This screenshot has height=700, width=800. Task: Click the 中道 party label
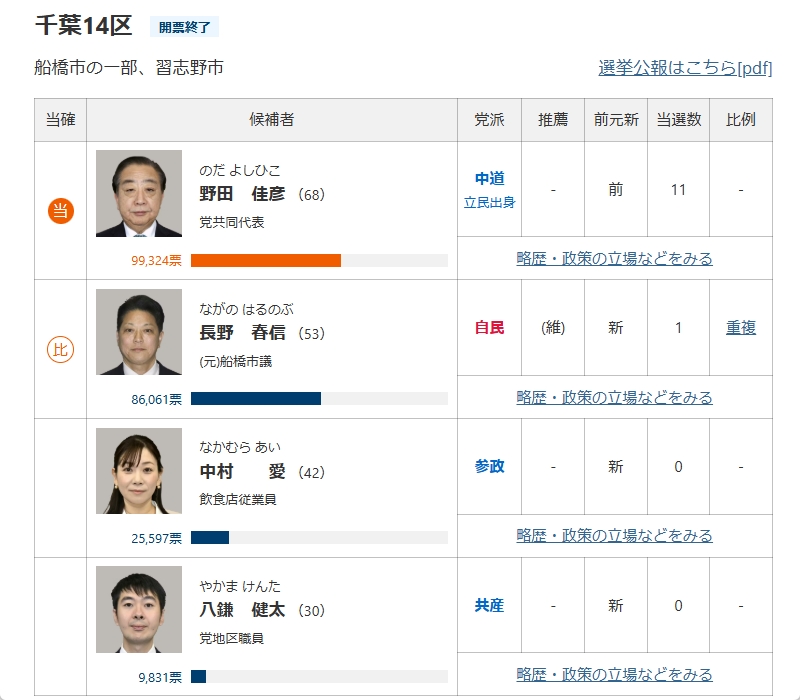click(490, 179)
